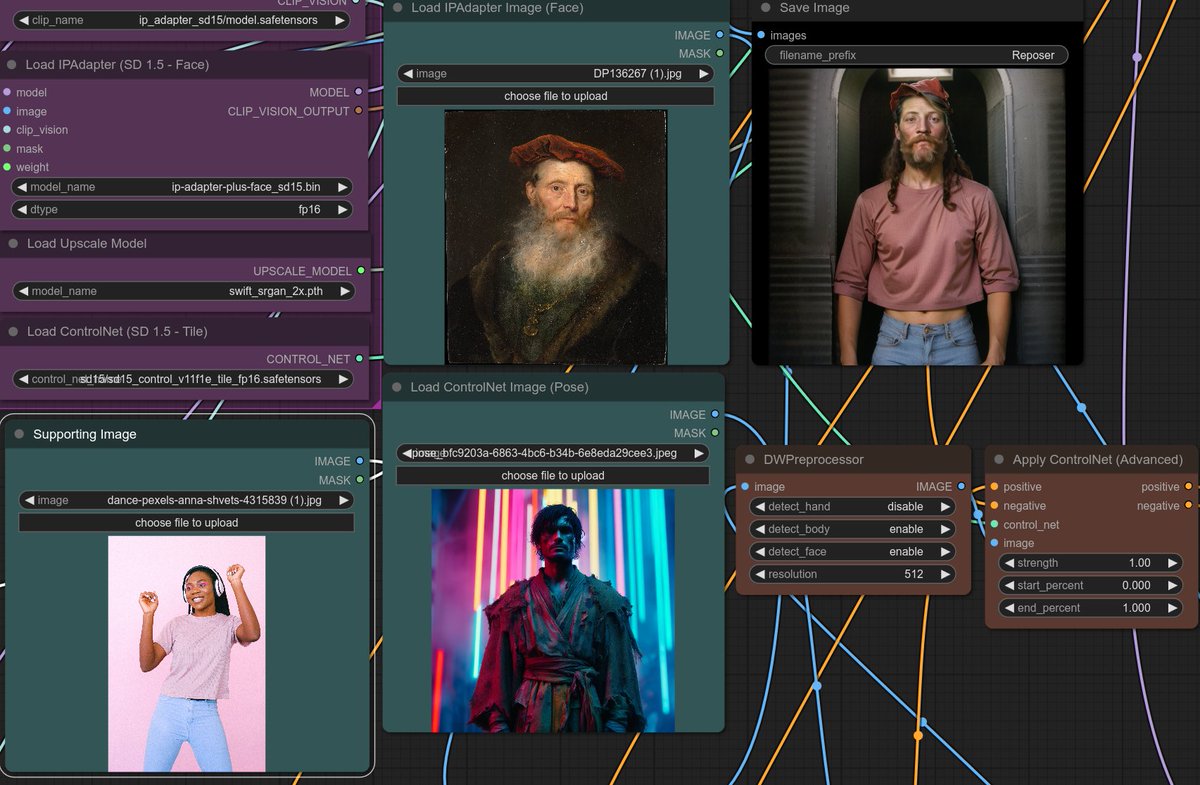
Task: Increase strength with its right arrow
Action: point(1171,563)
